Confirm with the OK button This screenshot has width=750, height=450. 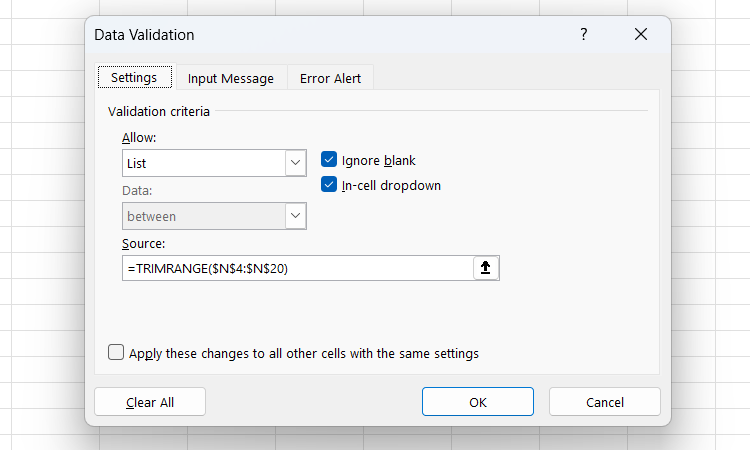(478, 402)
